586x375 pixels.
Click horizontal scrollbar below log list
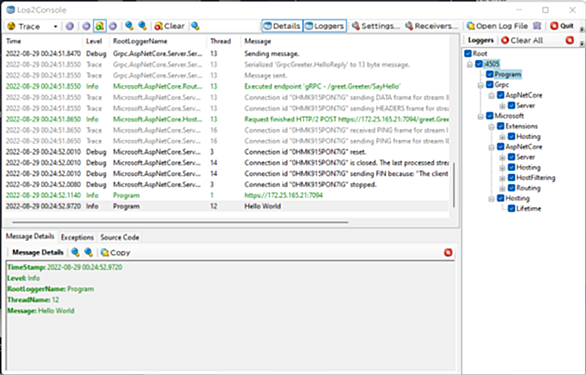click(x=180, y=222)
